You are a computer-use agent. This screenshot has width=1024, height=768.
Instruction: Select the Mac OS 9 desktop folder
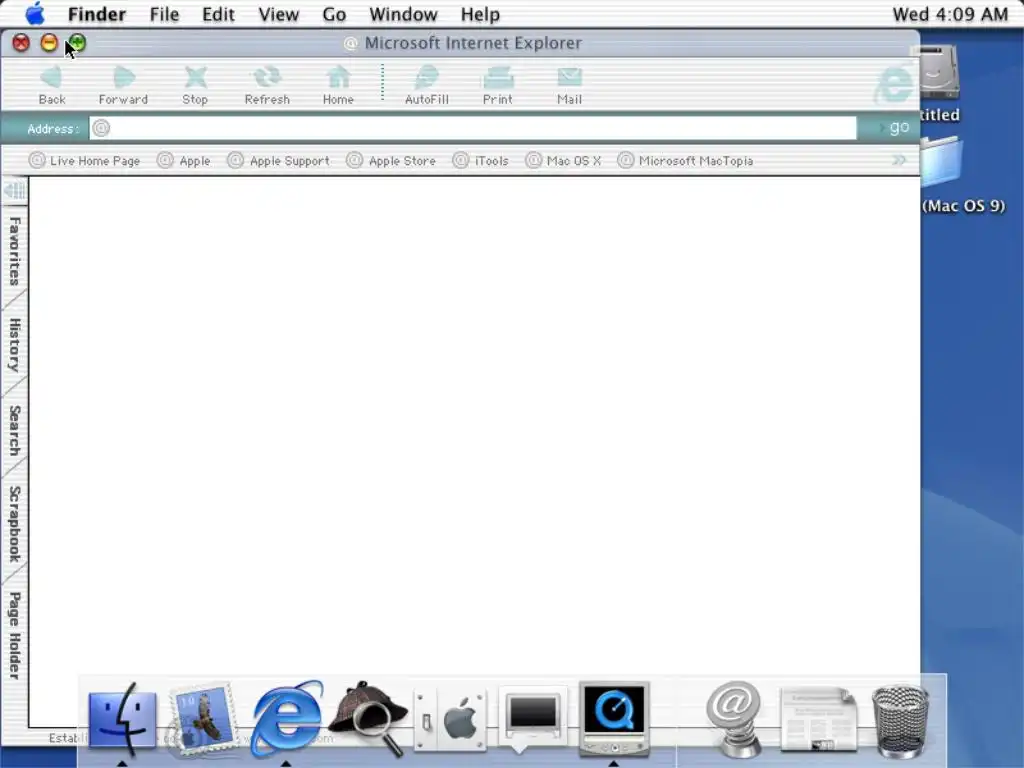tap(941, 162)
